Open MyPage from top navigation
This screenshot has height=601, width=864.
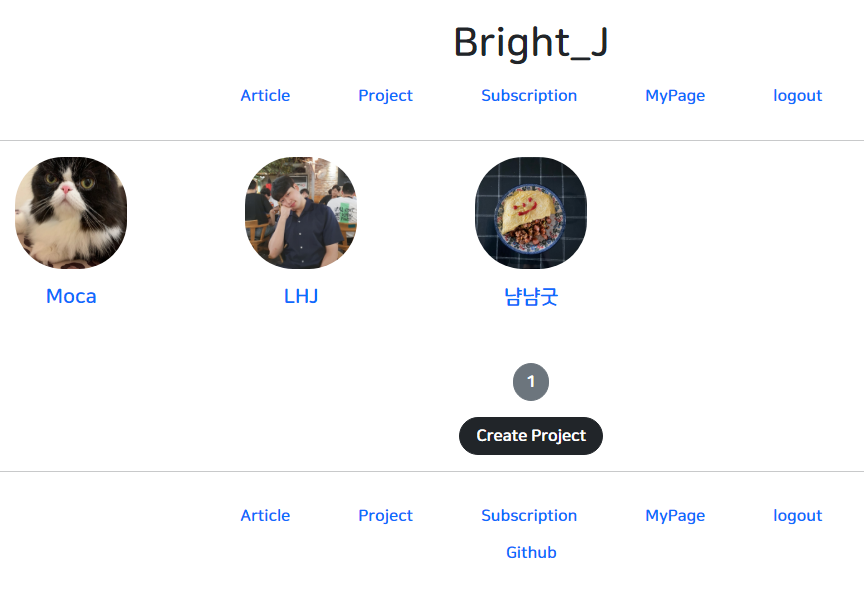point(674,95)
